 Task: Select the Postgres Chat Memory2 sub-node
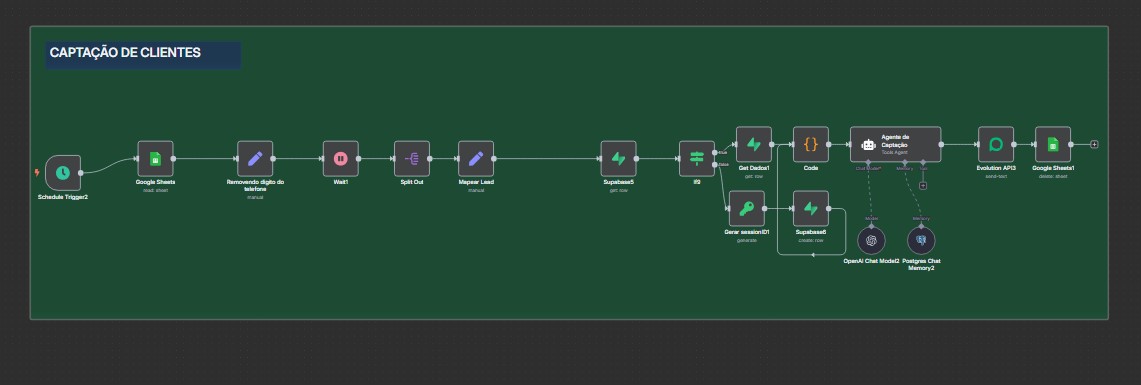point(921,240)
